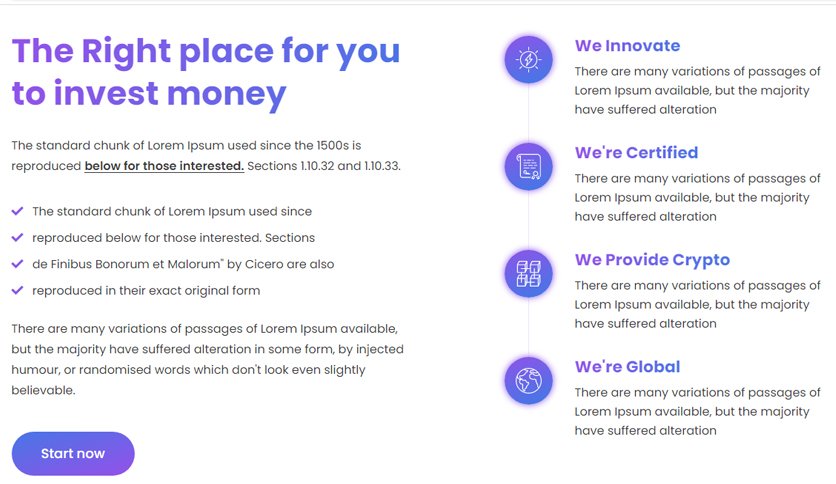Click the certificate document icon
836x484 pixels.
click(528, 166)
